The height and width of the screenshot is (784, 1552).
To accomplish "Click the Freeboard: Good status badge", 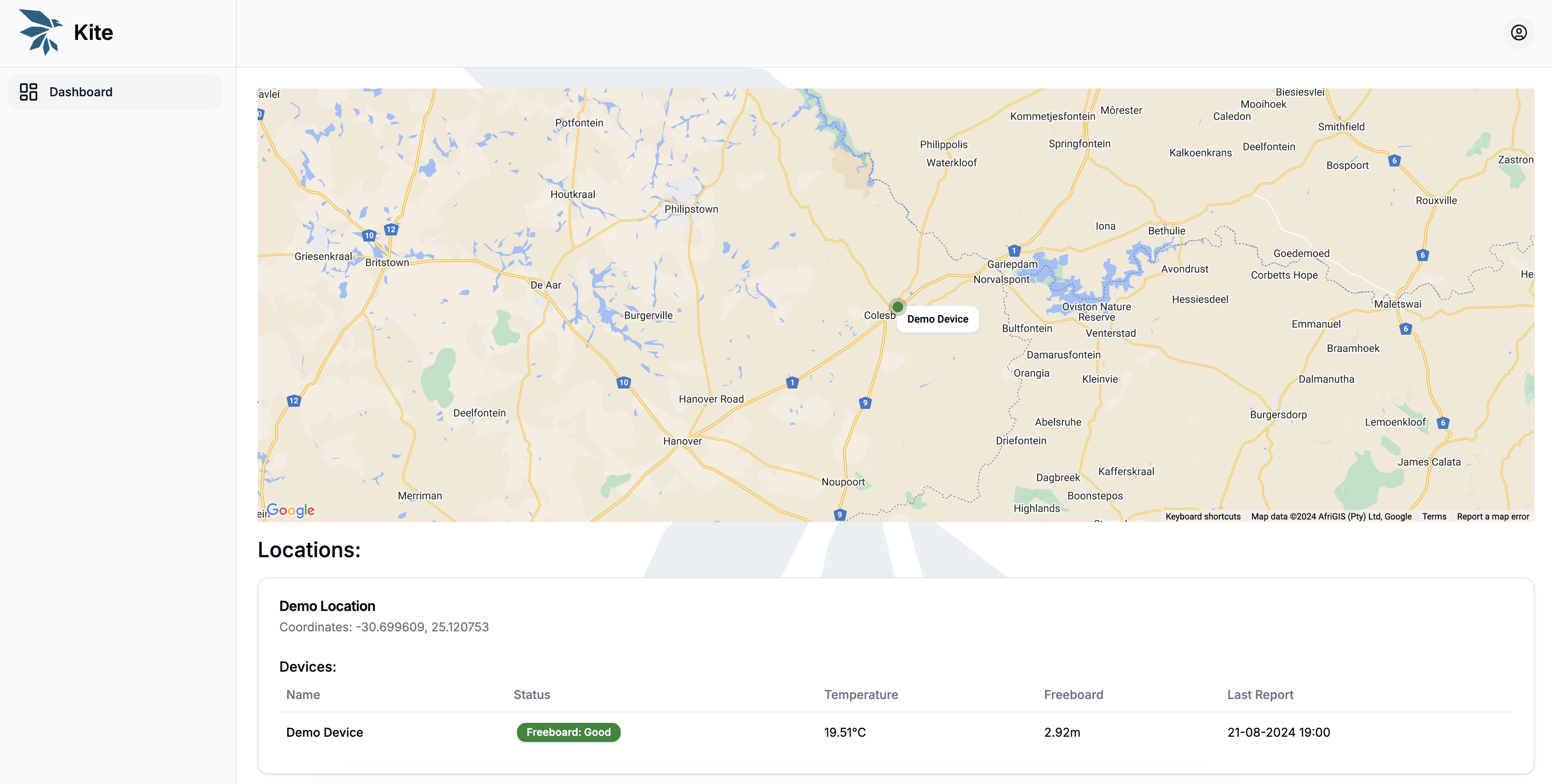I will 568,732.
